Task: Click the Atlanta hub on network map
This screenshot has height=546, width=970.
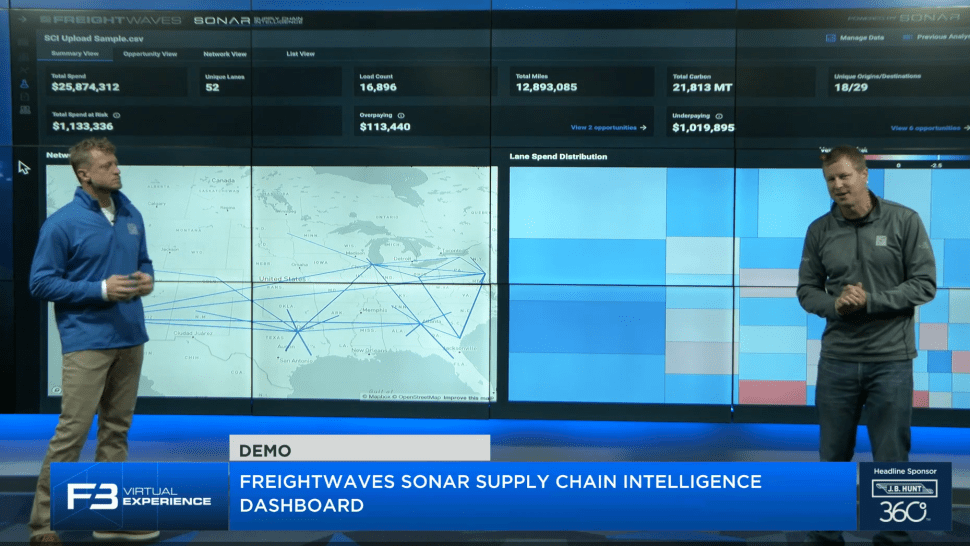Action: [421, 323]
